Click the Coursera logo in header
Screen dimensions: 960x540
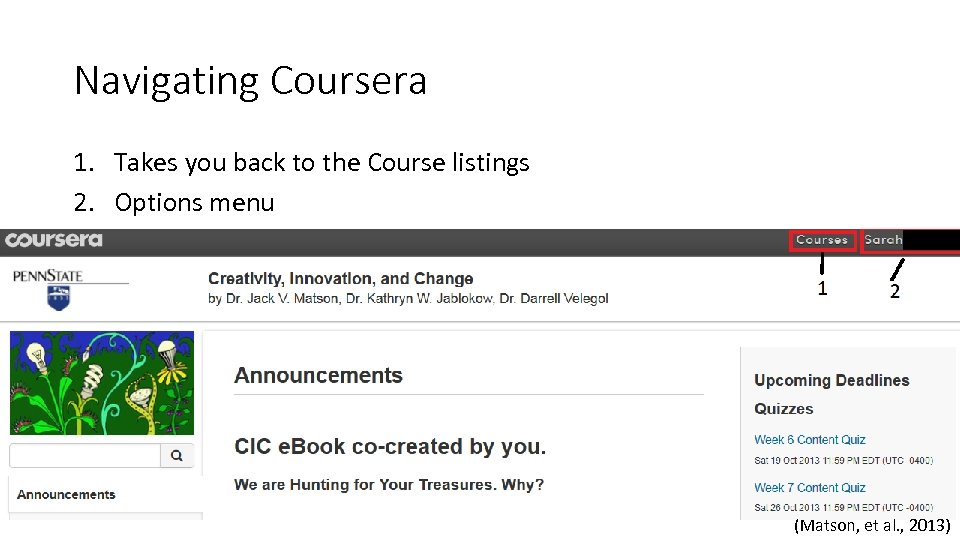pyautogui.click(x=54, y=240)
